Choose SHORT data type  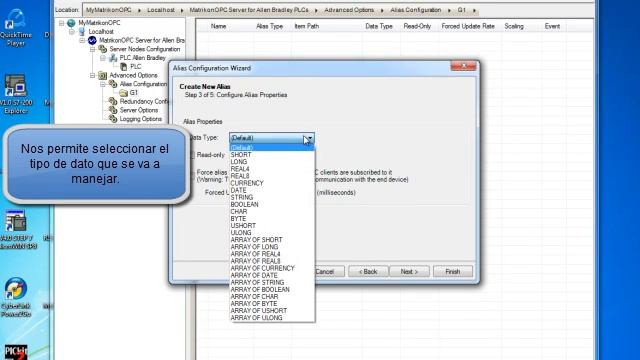tap(272, 155)
